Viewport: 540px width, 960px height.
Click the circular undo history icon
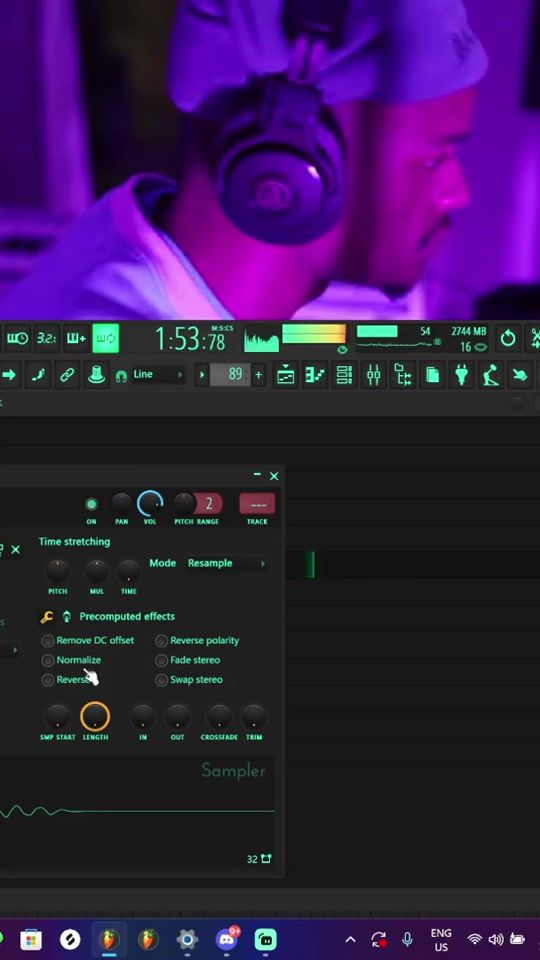click(x=508, y=339)
